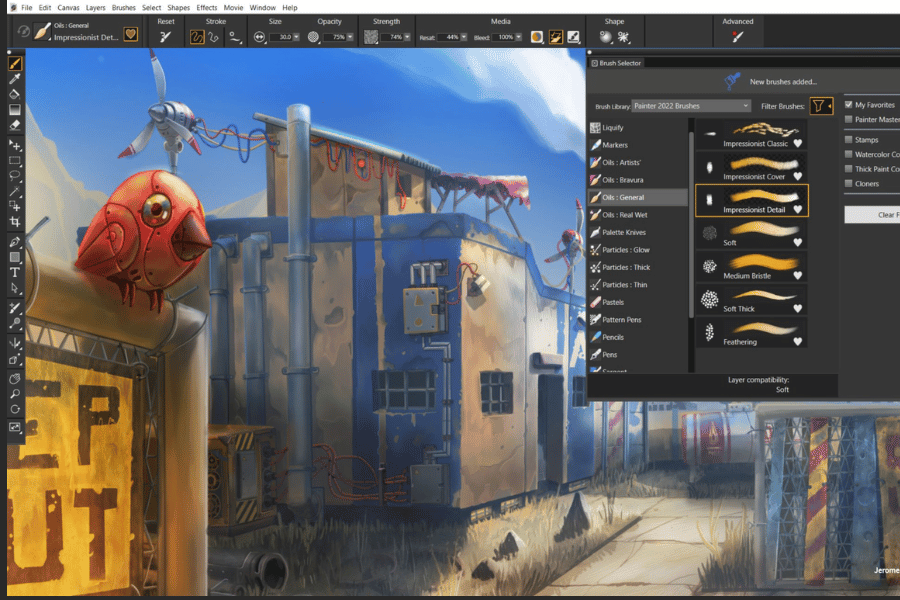900x600 pixels.
Task: Select the Paint Bucket fill tool
Action: point(15,94)
